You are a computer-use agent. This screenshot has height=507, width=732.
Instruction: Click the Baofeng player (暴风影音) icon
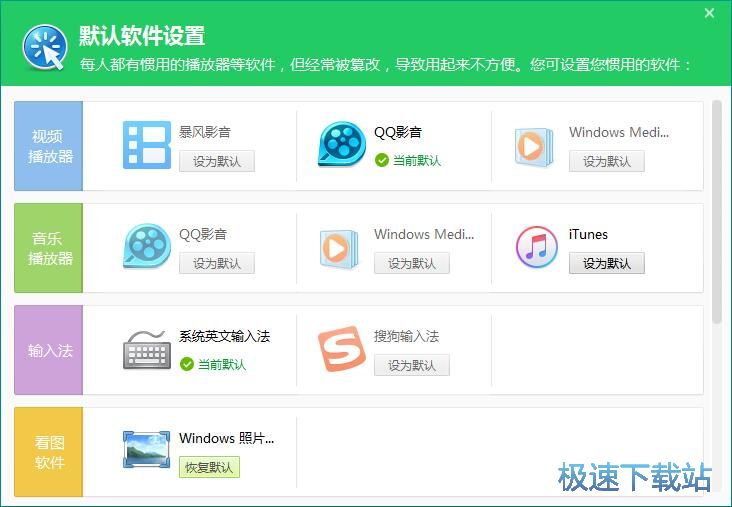[x=147, y=145]
